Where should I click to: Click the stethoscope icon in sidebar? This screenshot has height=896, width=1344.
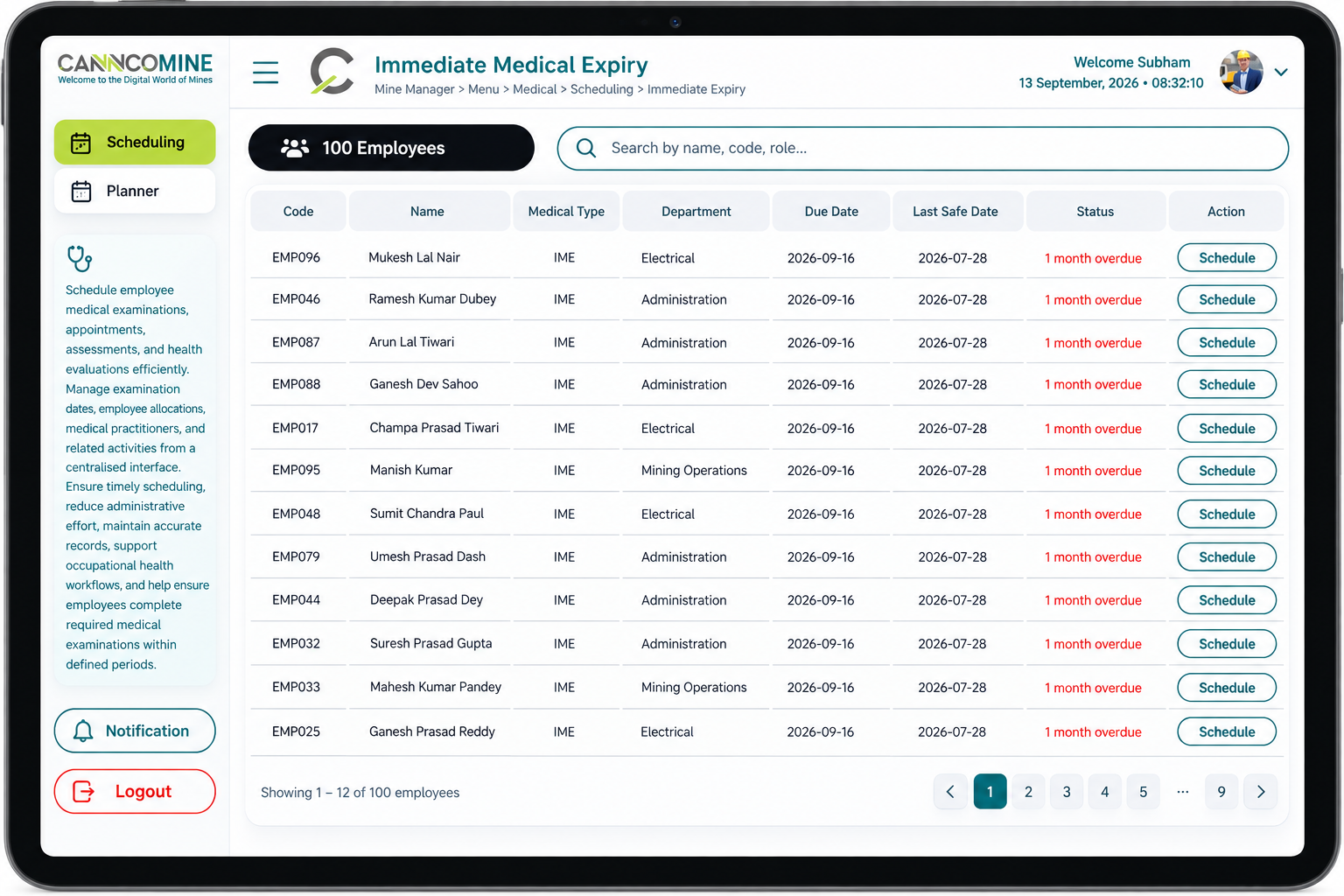pyautogui.click(x=80, y=259)
